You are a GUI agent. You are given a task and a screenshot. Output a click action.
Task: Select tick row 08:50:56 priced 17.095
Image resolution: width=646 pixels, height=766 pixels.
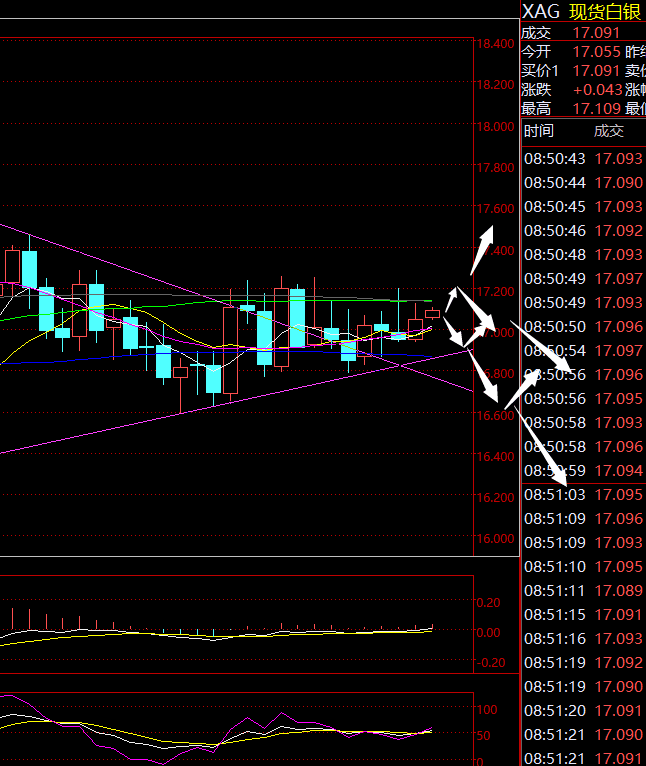[x=583, y=399]
